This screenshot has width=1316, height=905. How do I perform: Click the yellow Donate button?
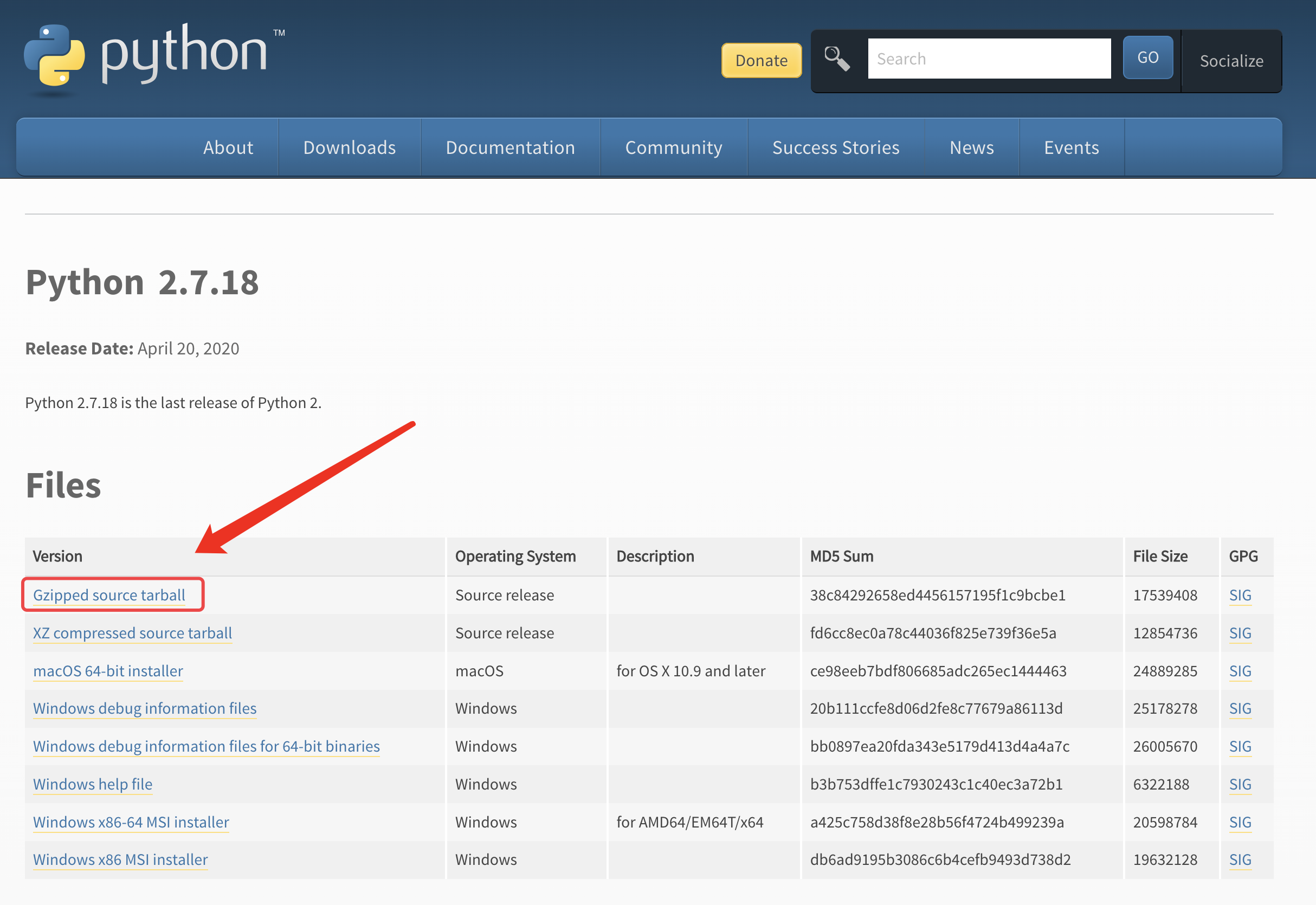tap(761, 60)
